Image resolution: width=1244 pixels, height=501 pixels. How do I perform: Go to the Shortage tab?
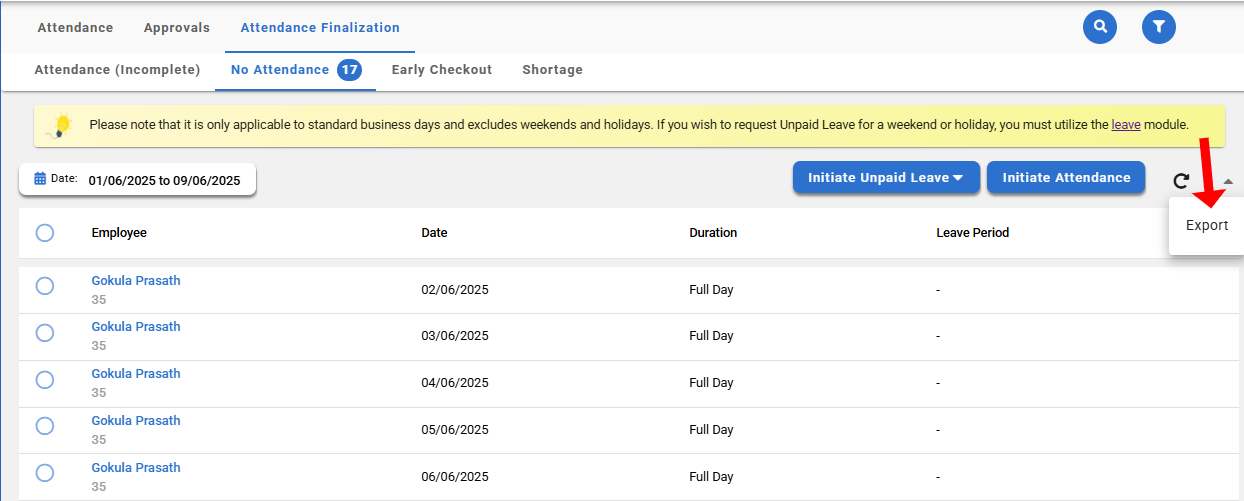[552, 70]
